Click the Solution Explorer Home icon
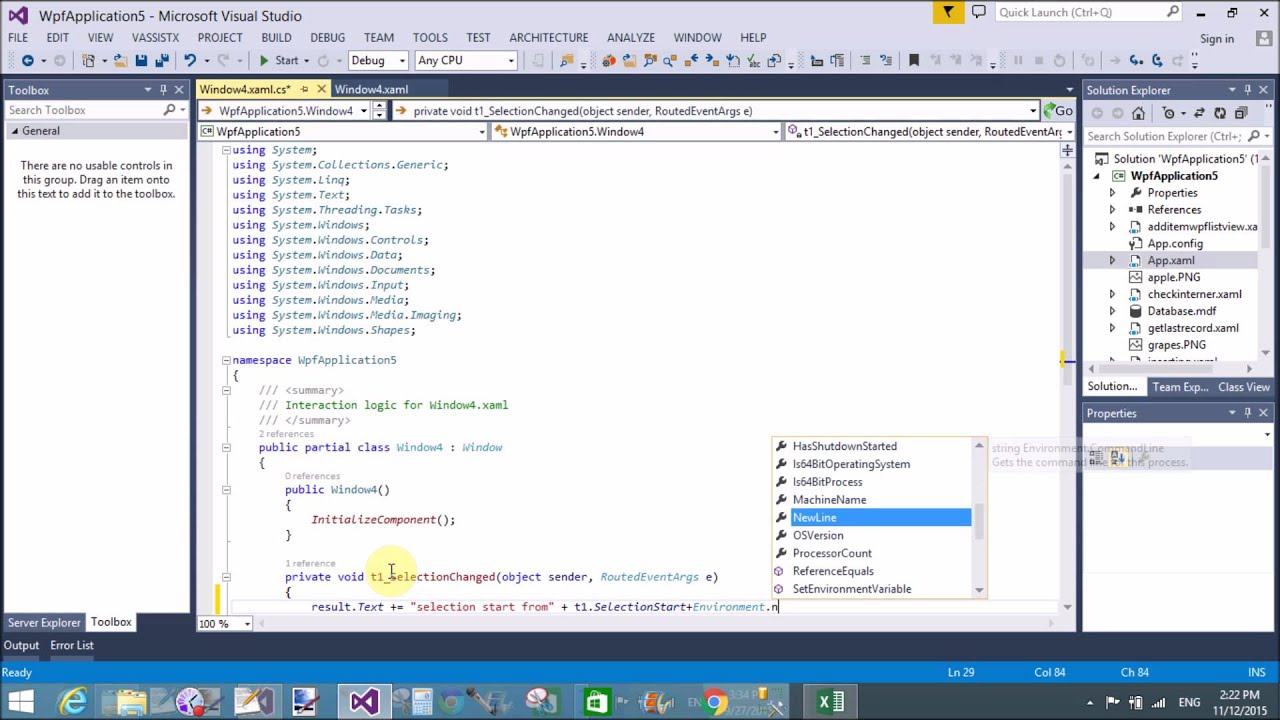This screenshot has width=1280, height=720. coord(1138,113)
